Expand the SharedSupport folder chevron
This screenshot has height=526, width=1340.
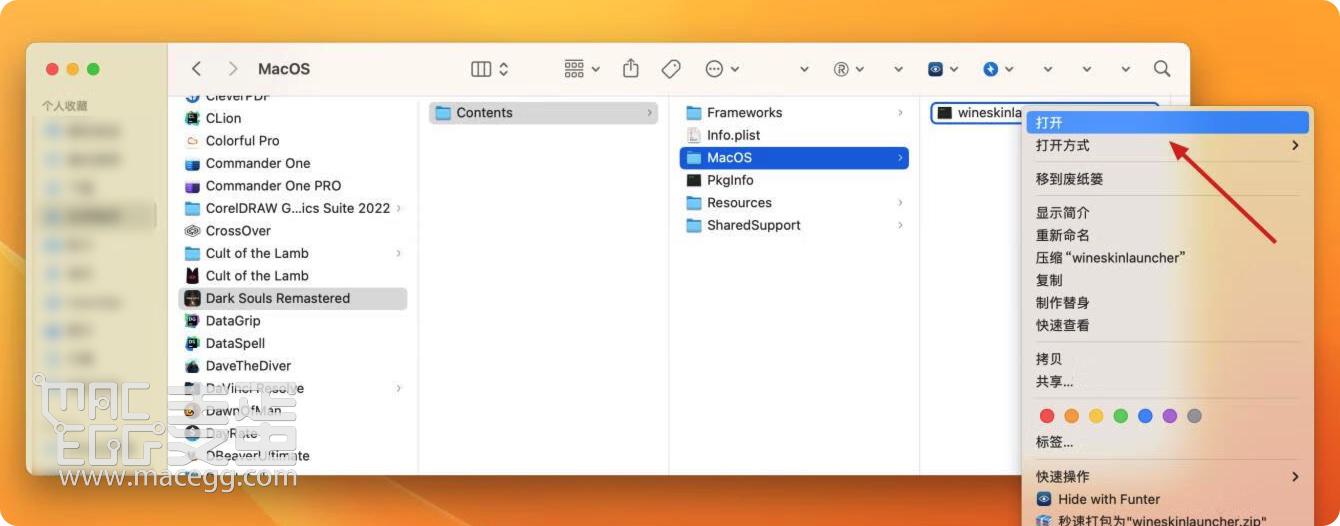[900, 225]
